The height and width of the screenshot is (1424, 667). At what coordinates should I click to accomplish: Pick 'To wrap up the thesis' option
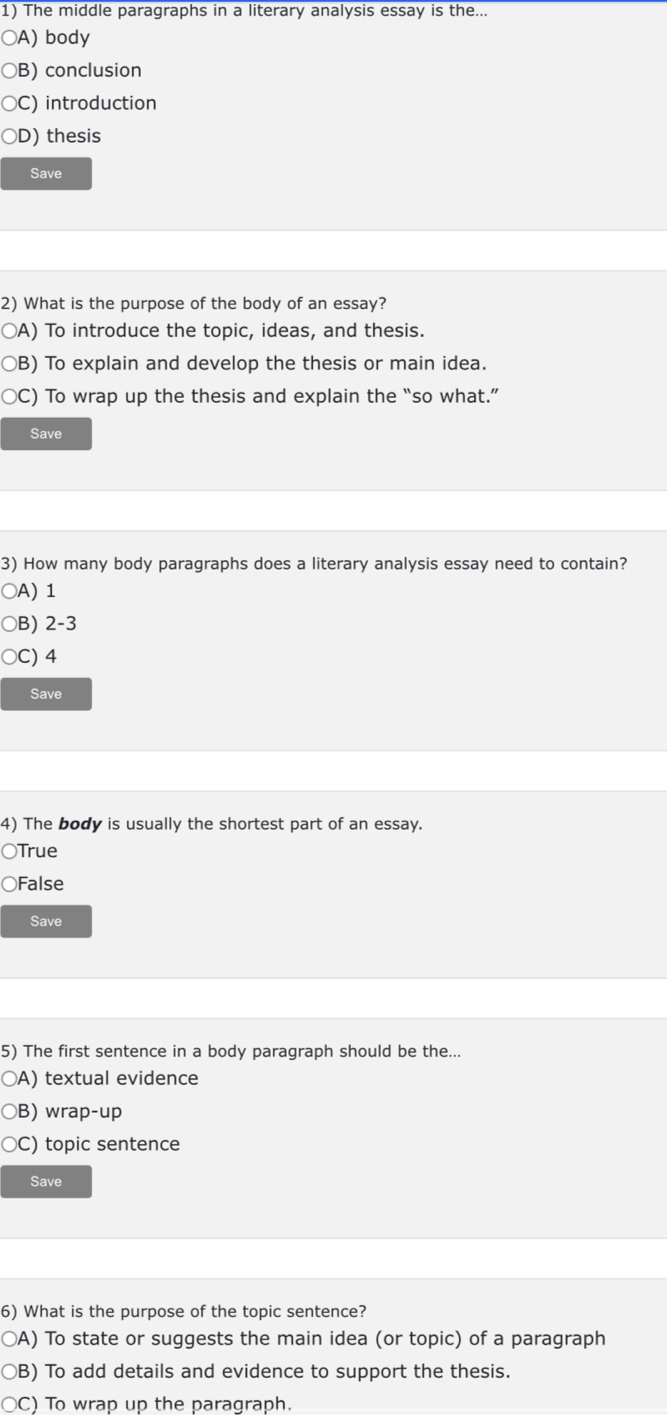pos(9,397)
